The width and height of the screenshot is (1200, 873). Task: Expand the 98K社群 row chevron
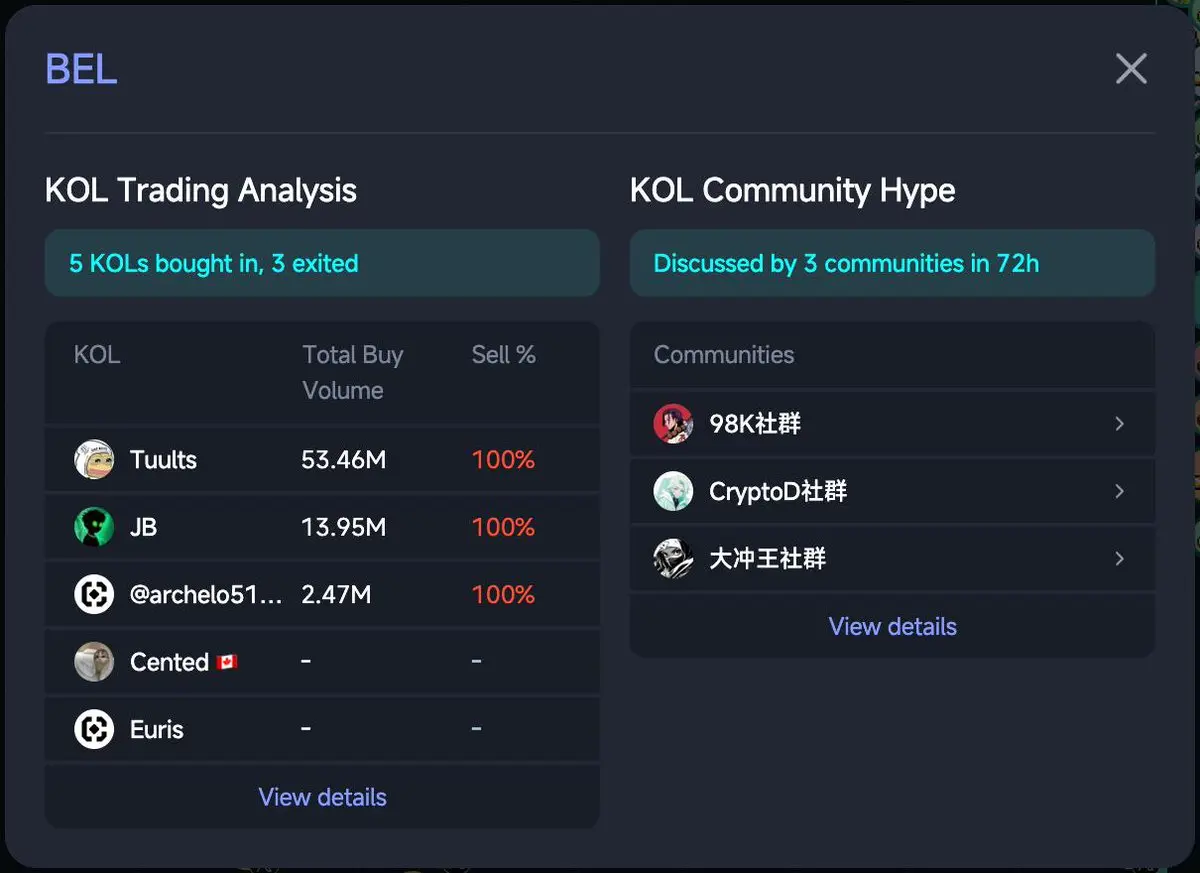[1119, 424]
